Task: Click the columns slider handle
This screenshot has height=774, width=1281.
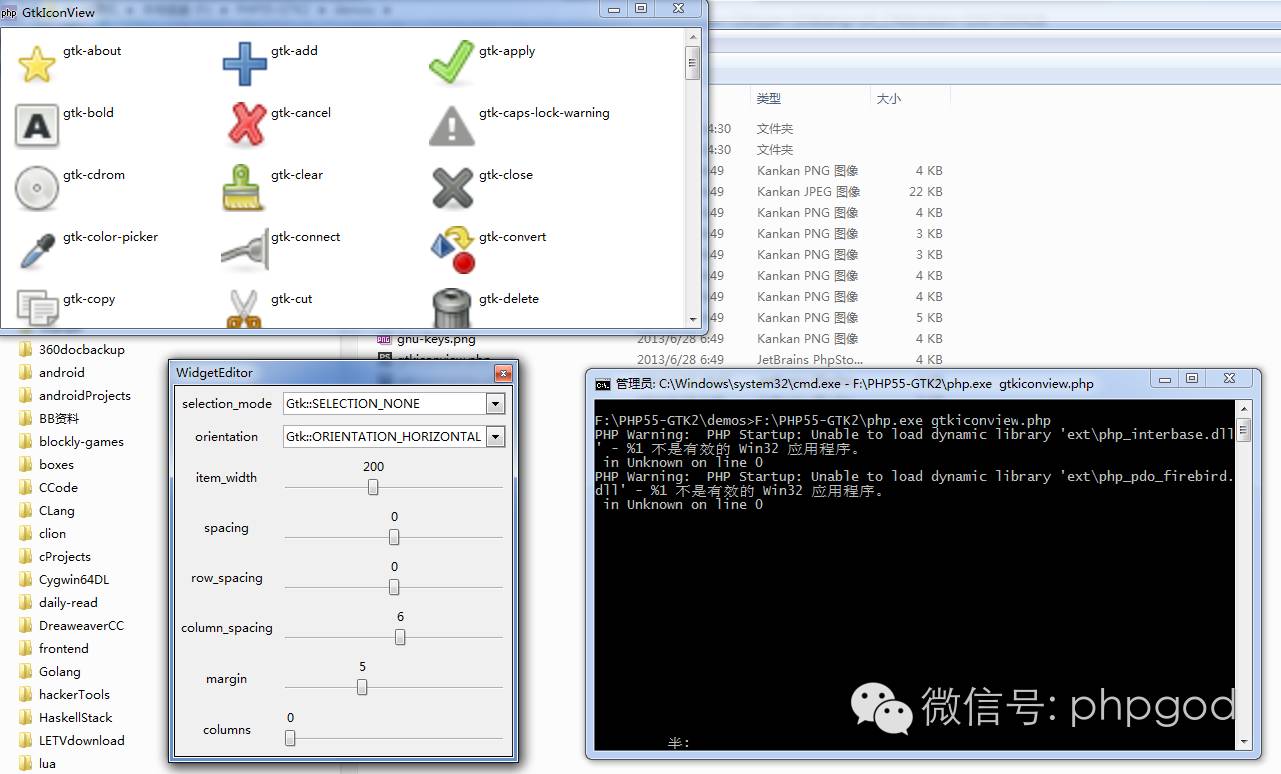Action: point(290,738)
